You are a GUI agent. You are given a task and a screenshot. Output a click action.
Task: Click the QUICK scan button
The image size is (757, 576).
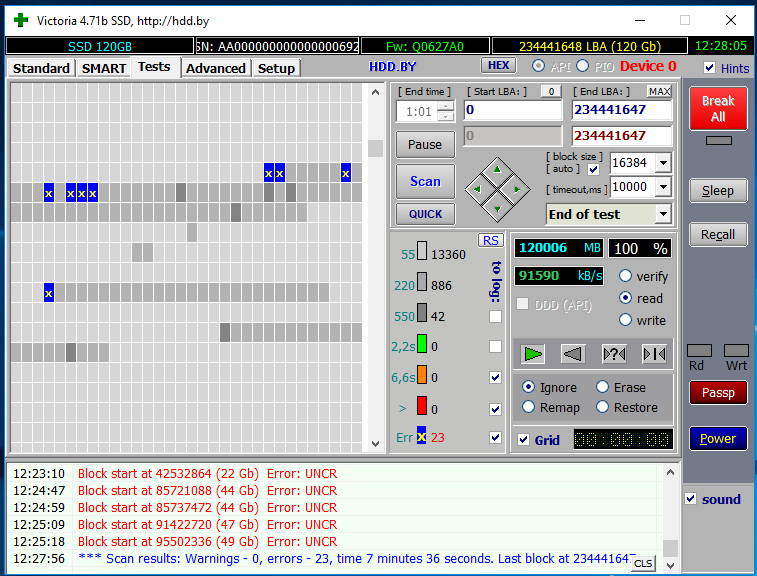(425, 214)
